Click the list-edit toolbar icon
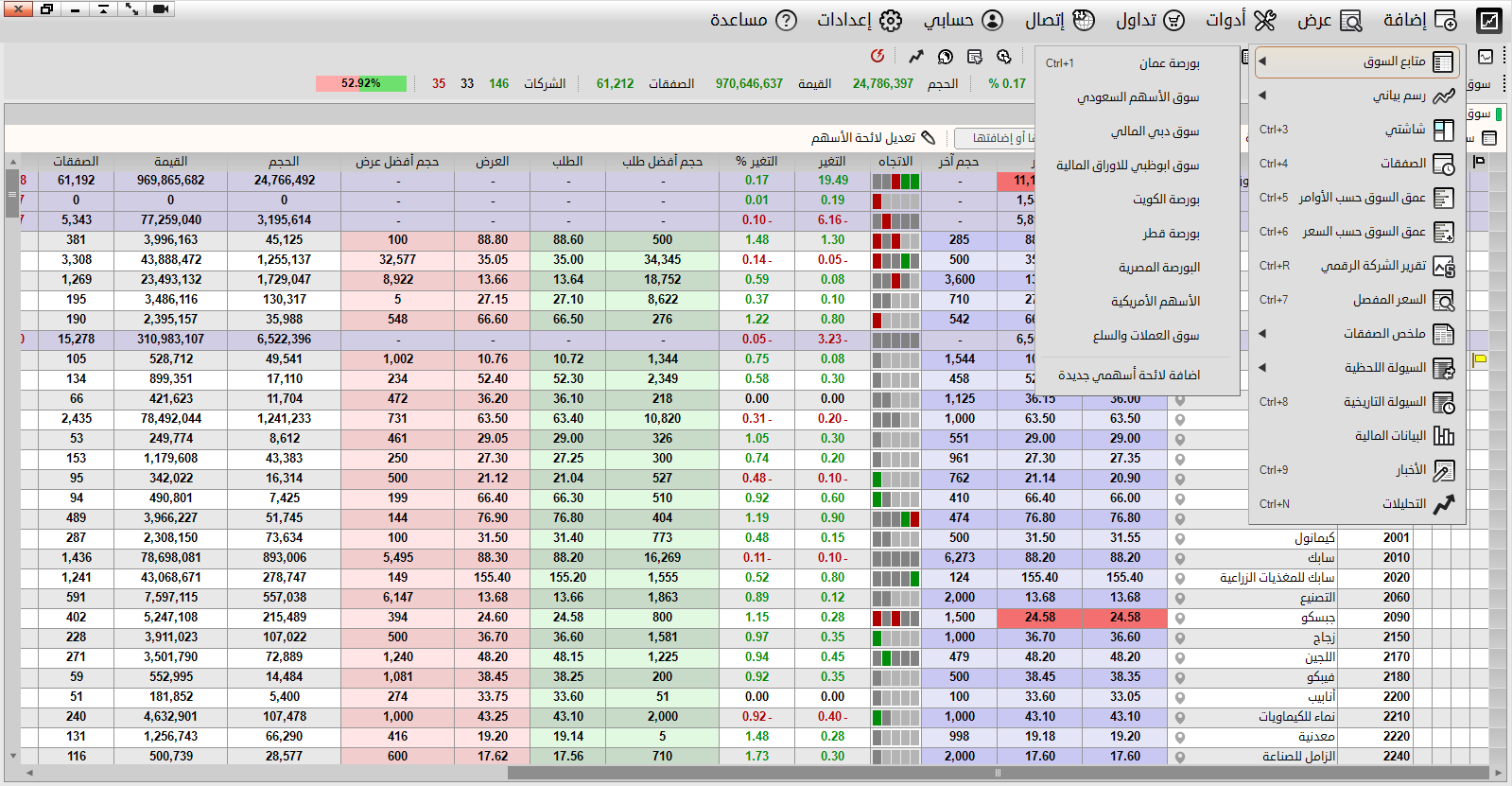 point(975,57)
